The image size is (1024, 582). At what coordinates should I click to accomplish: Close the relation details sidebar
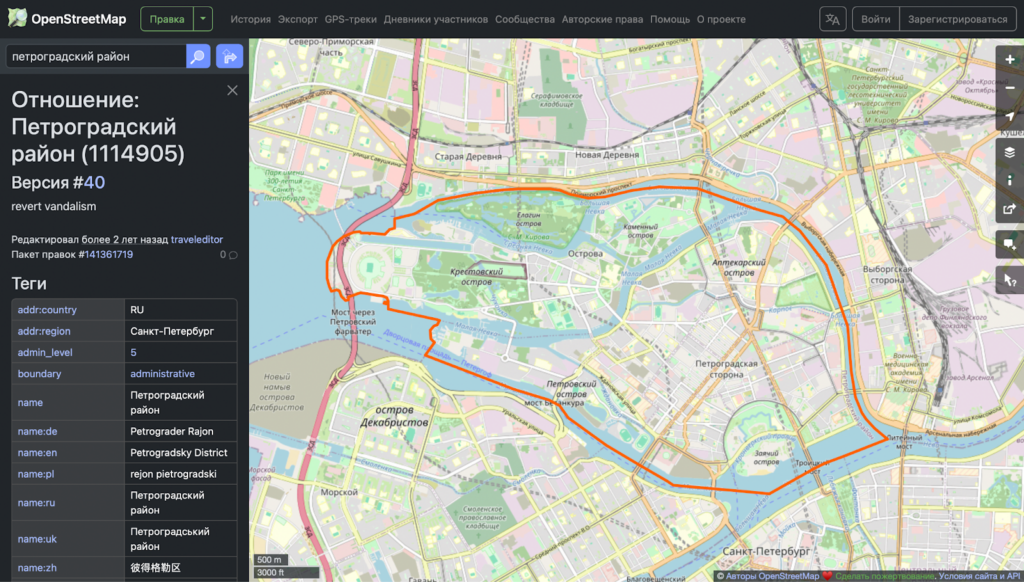point(232,91)
